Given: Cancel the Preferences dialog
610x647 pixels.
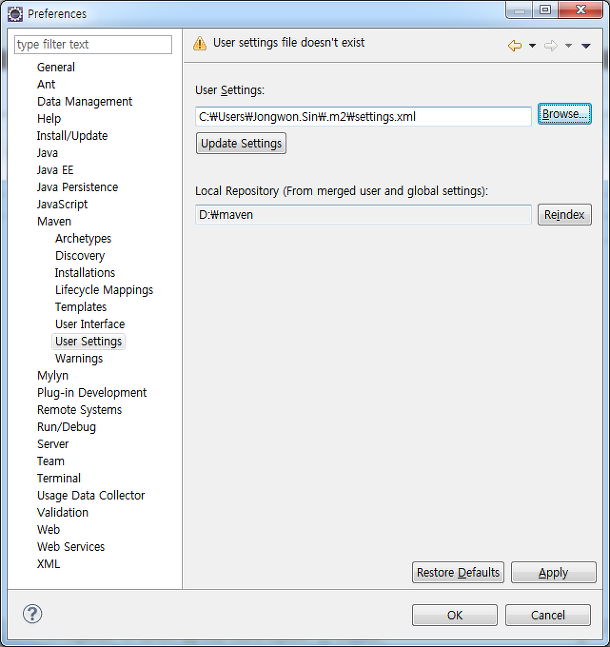Looking at the screenshot, I should 548,615.
